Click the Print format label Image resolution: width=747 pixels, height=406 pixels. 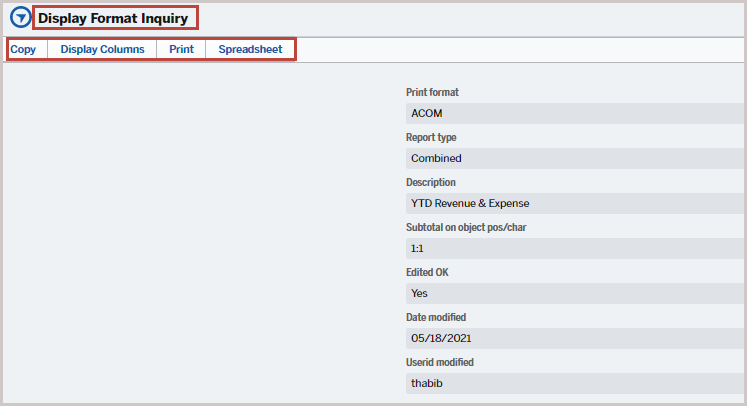coord(432,93)
